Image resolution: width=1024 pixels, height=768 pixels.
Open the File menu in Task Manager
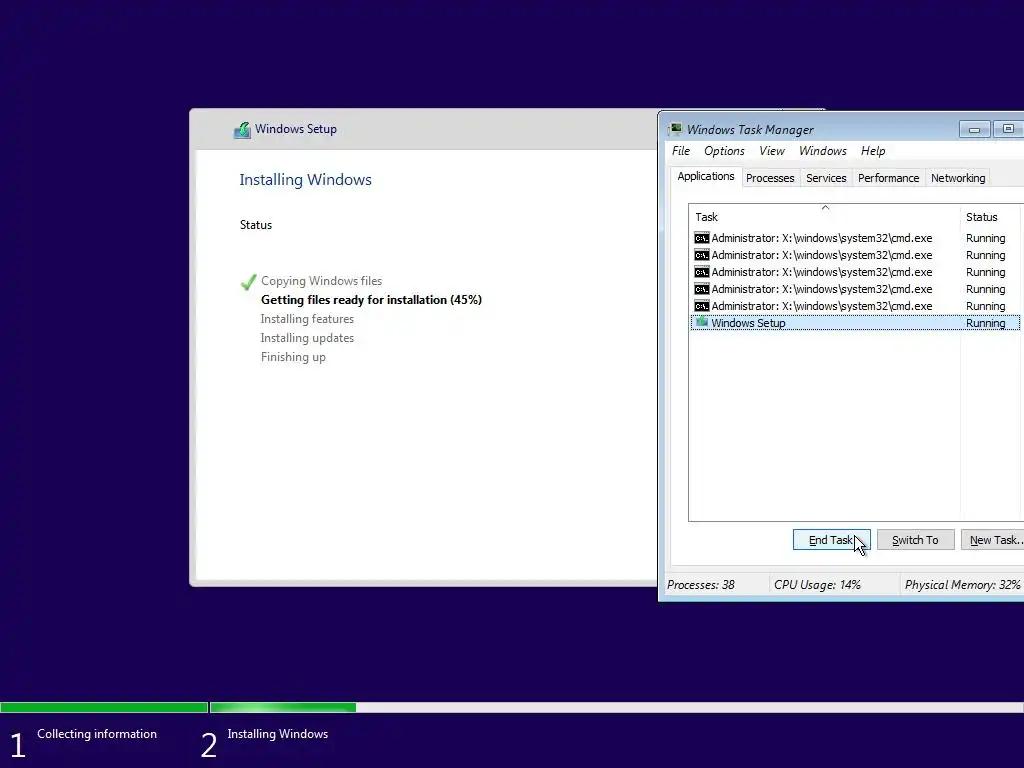(x=680, y=151)
